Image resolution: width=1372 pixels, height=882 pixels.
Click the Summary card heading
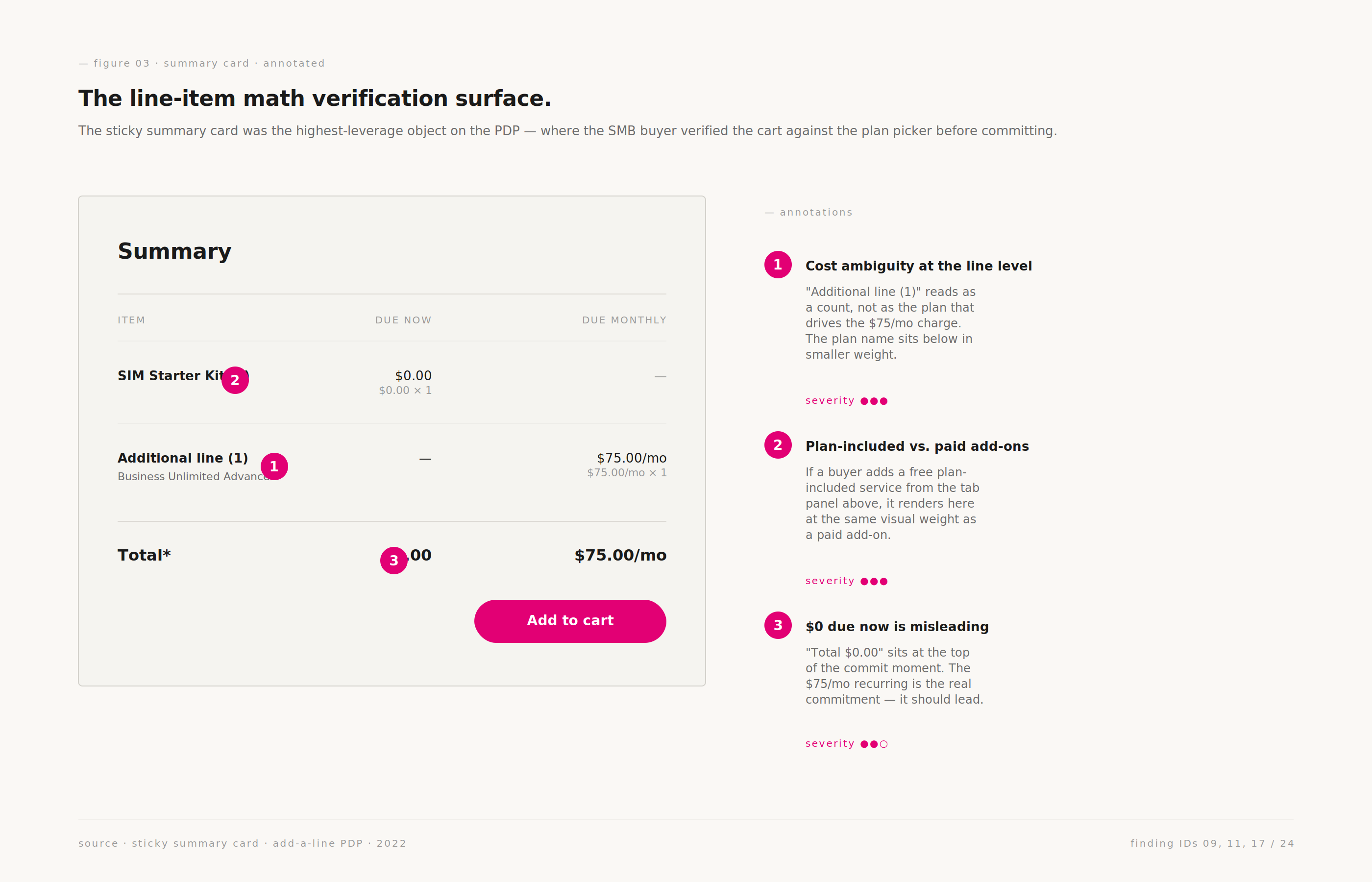point(174,251)
